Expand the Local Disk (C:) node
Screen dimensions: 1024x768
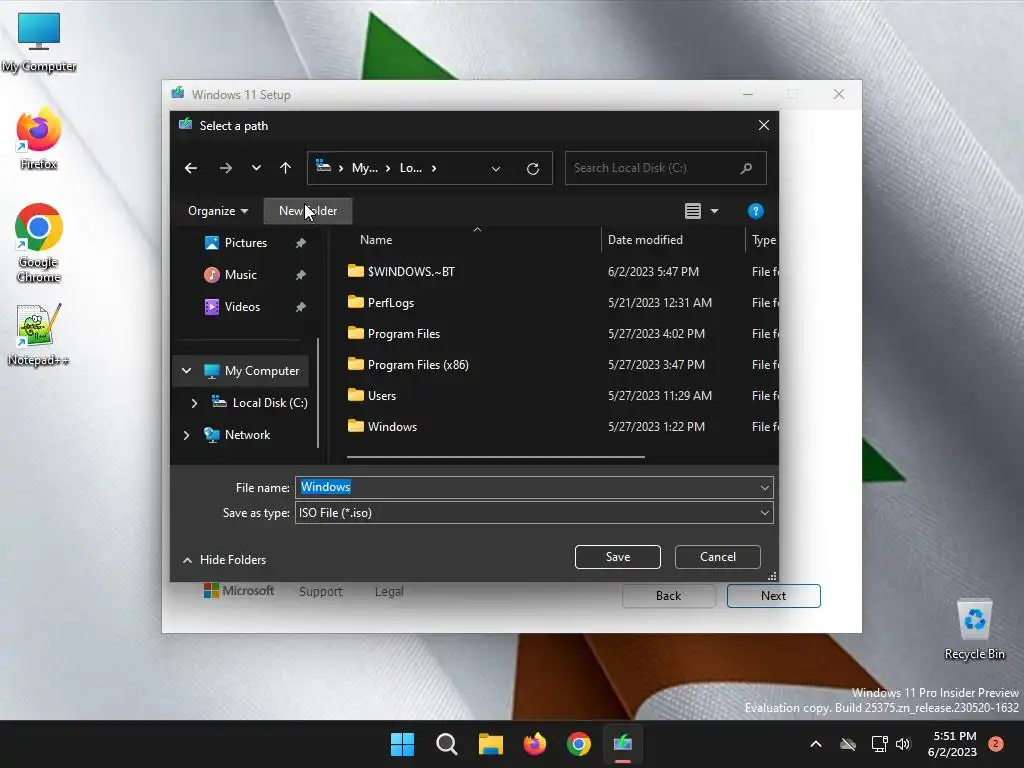pos(194,403)
